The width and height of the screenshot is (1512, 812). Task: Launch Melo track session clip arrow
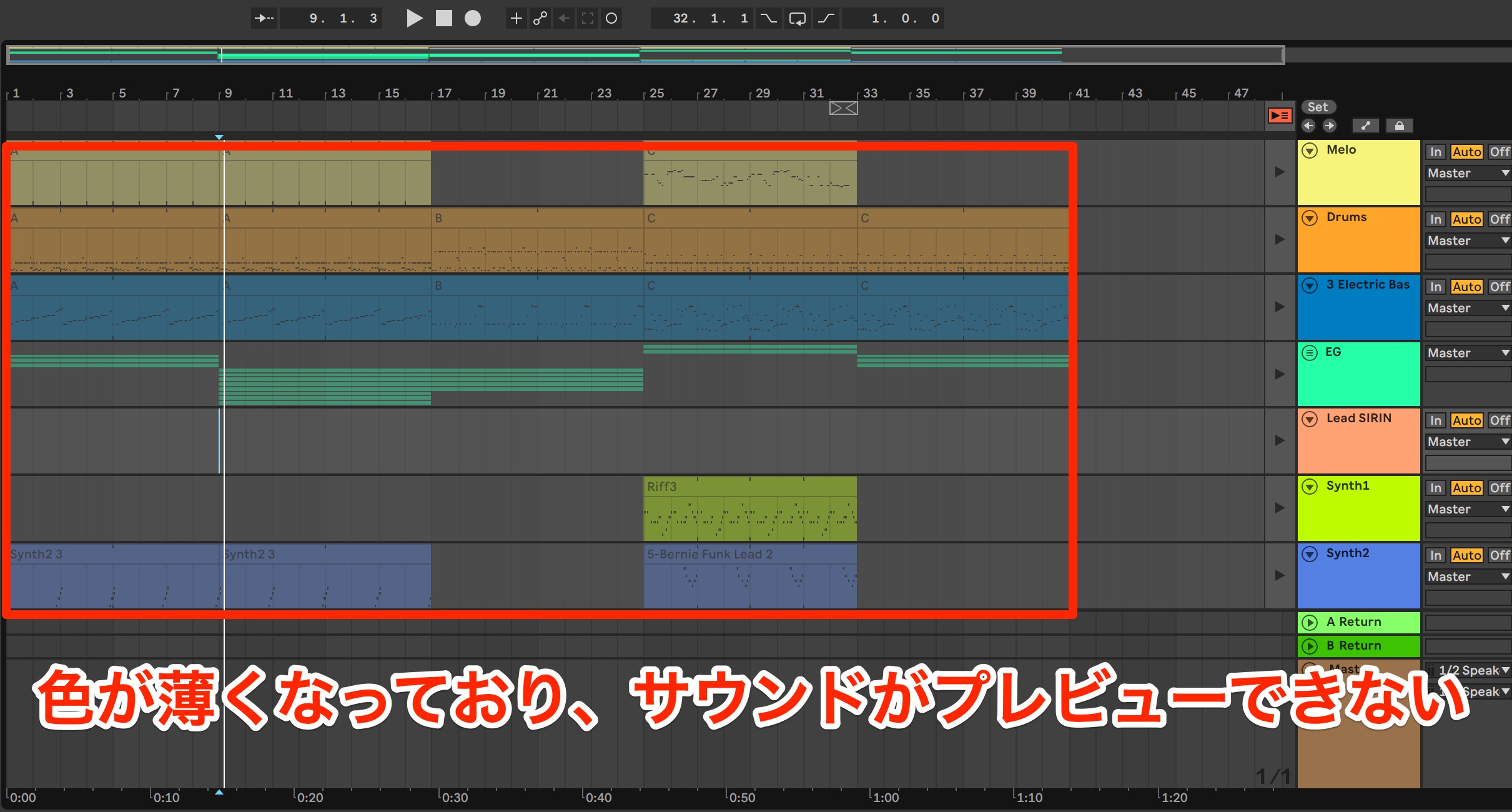click(1280, 172)
